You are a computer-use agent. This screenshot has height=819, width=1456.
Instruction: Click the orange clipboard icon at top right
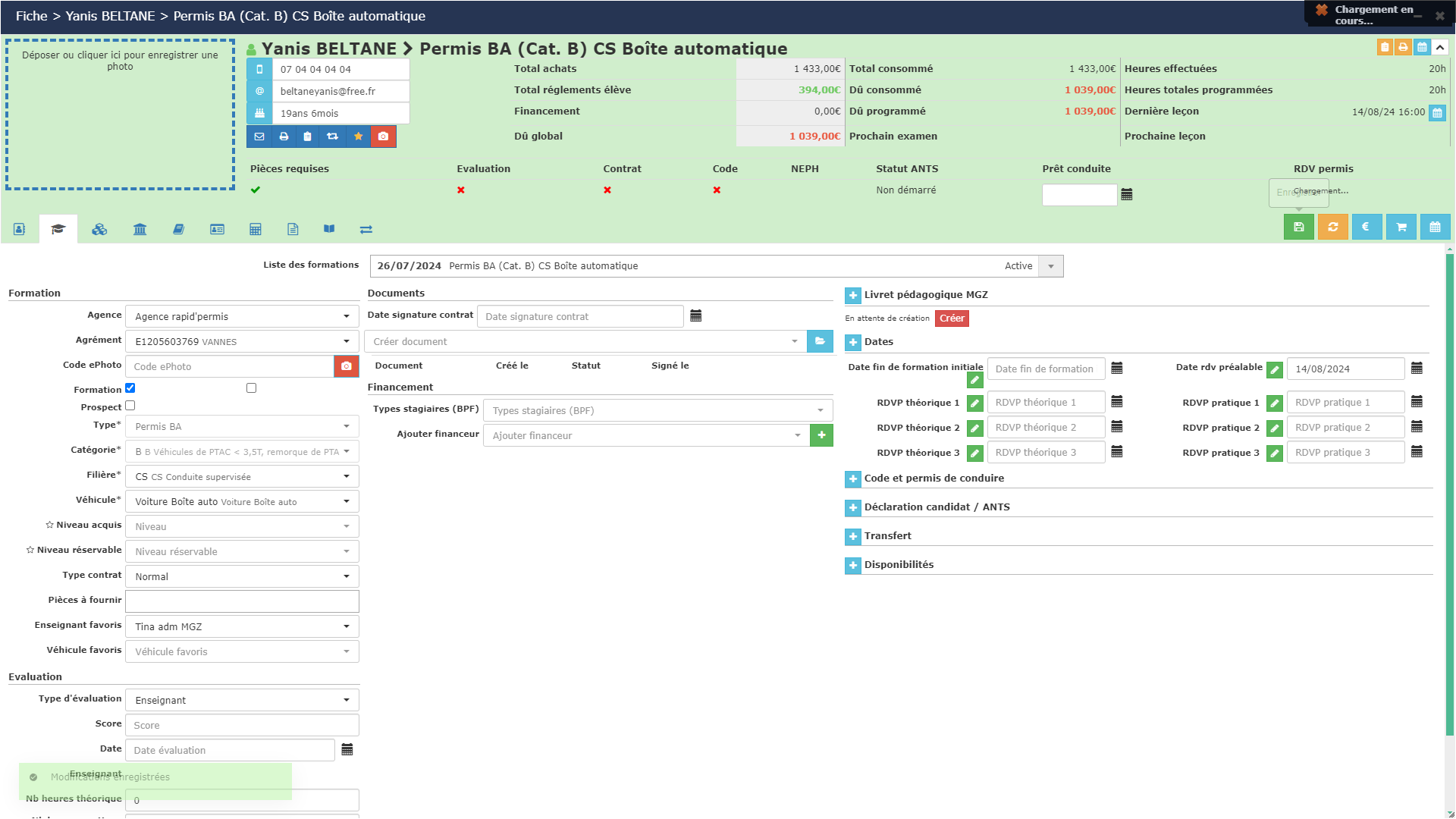[x=1385, y=47]
